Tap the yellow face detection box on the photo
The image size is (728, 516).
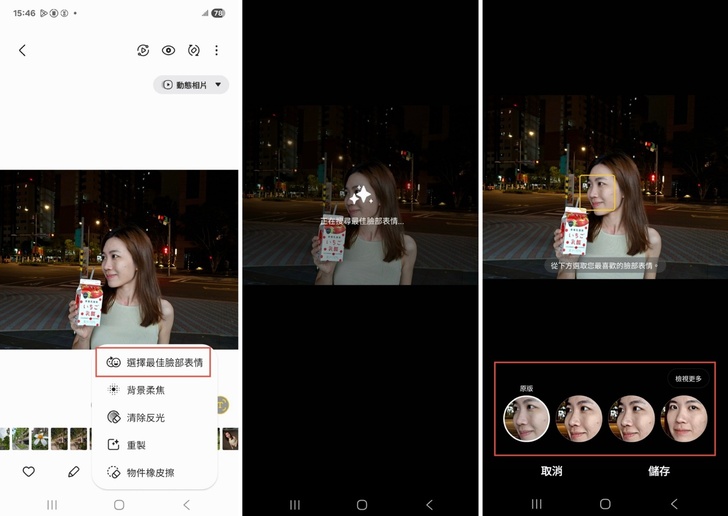coord(597,193)
